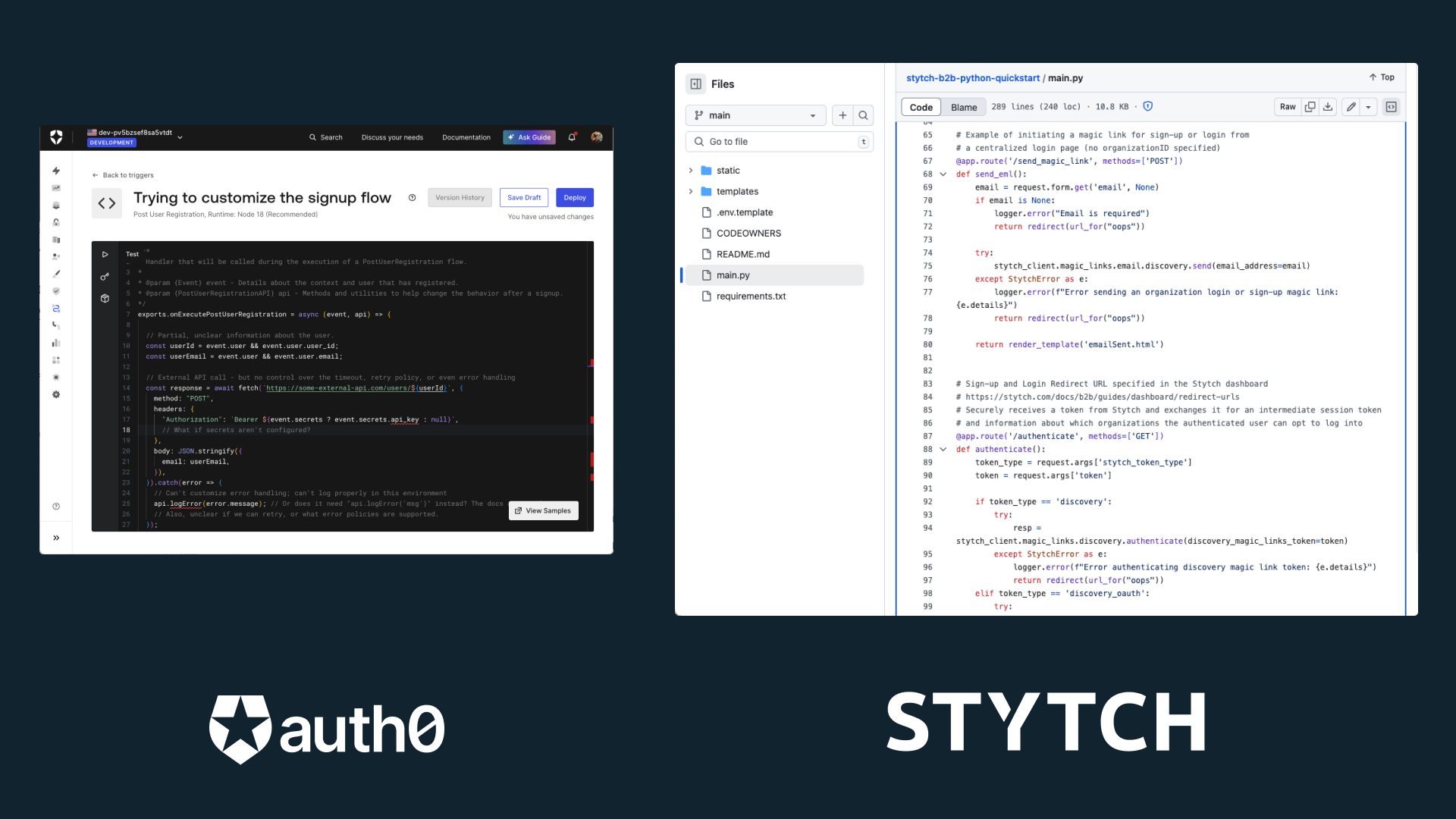Viewport: 1456px width, 819px height.
Task: Click the download raw file icon
Action: [1328, 107]
